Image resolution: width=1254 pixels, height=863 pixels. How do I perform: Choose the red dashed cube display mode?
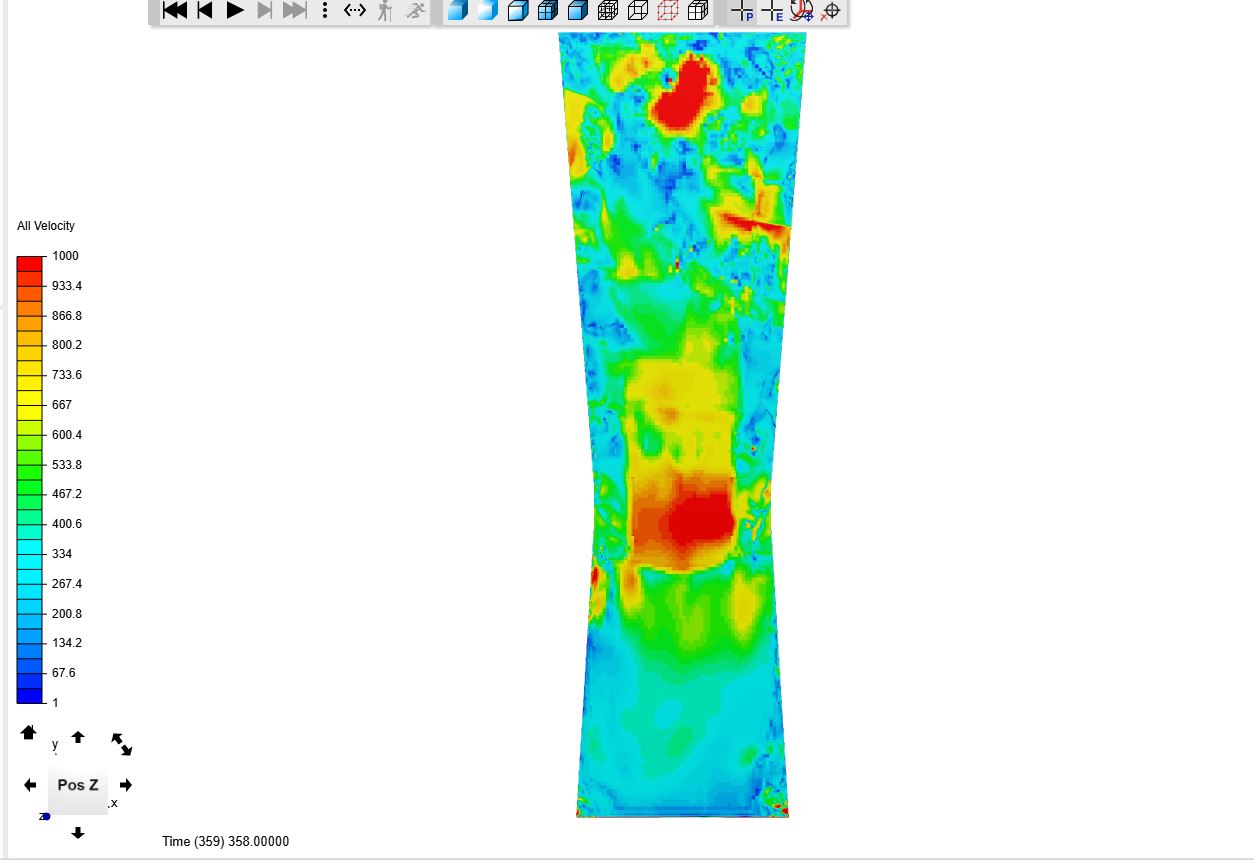[x=668, y=11]
